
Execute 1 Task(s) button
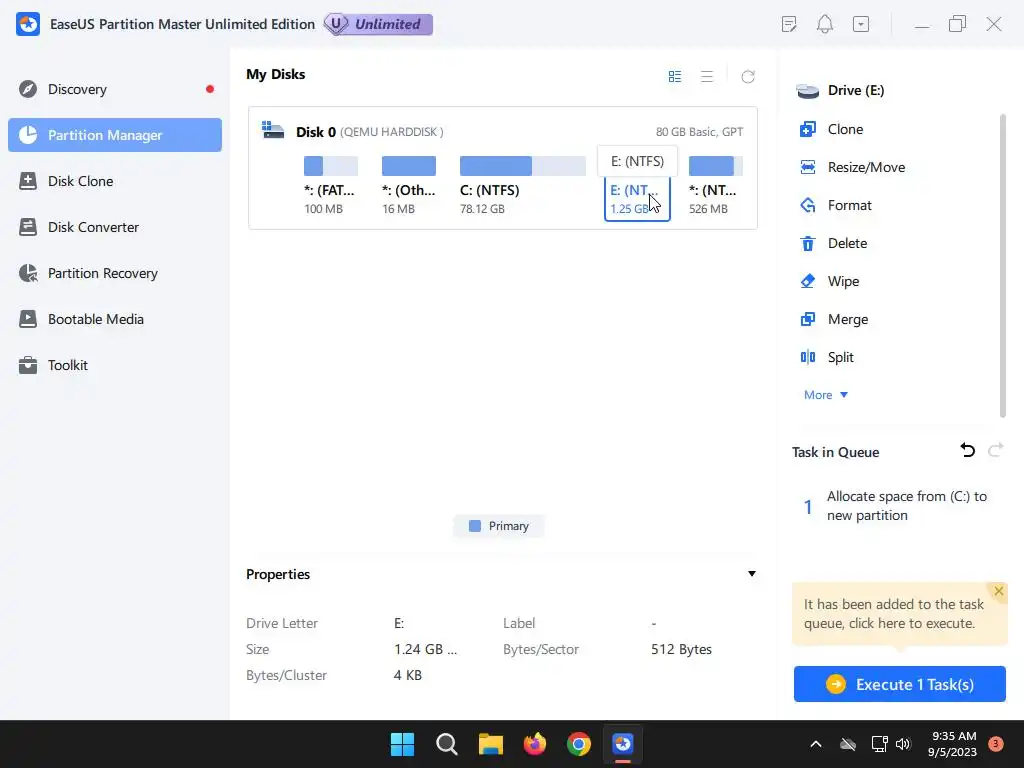(899, 684)
